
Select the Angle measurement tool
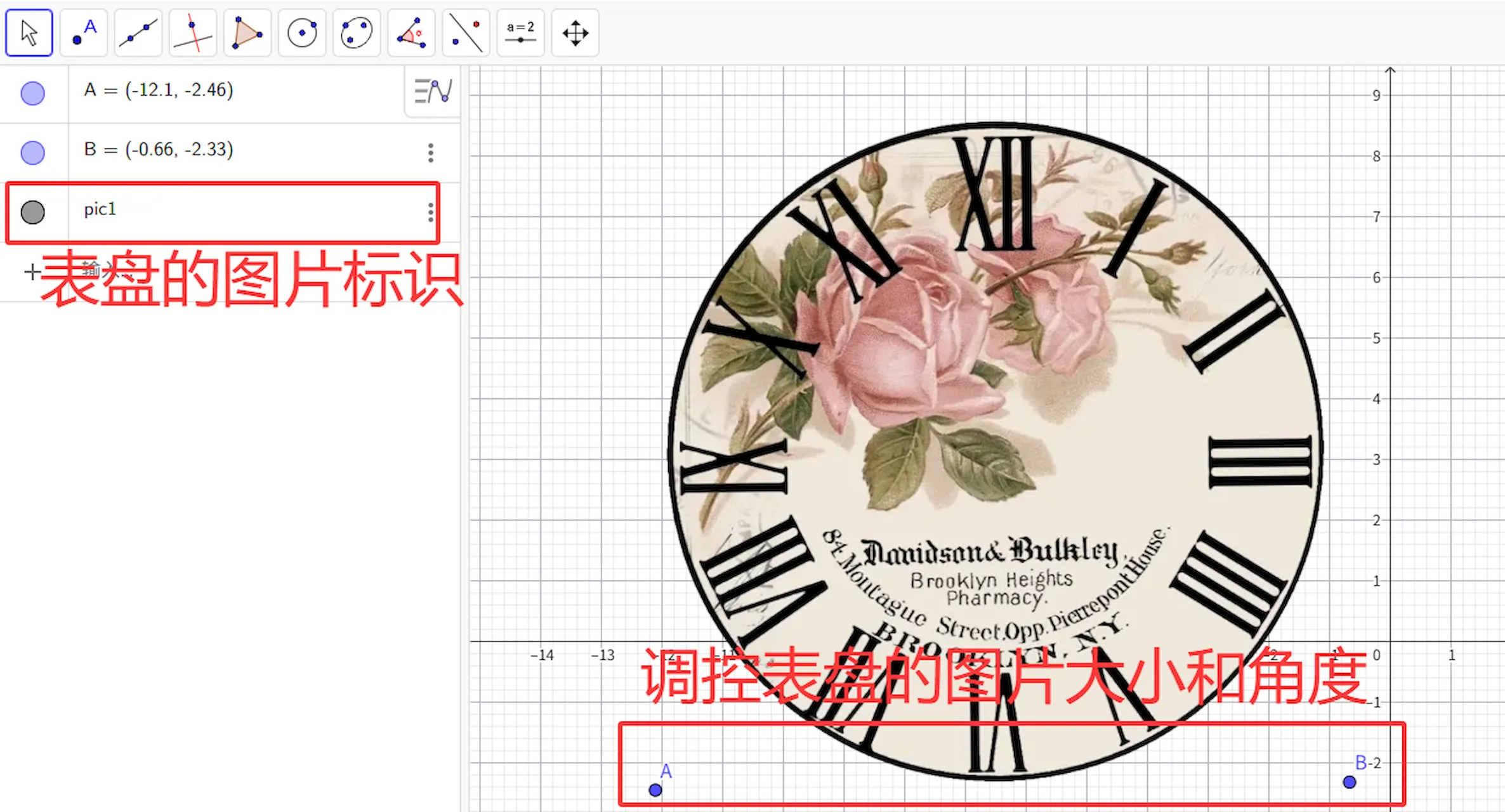[x=411, y=33]
